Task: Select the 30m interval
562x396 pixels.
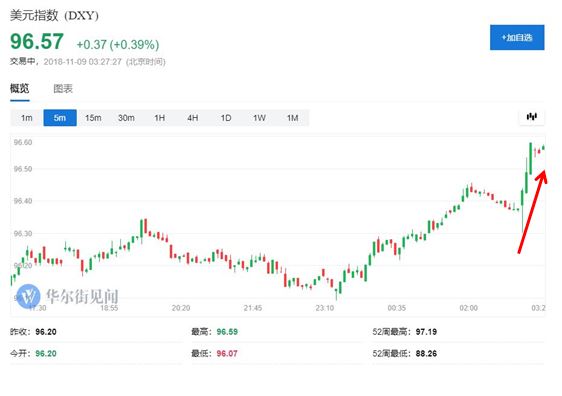Action: [127, 118]
